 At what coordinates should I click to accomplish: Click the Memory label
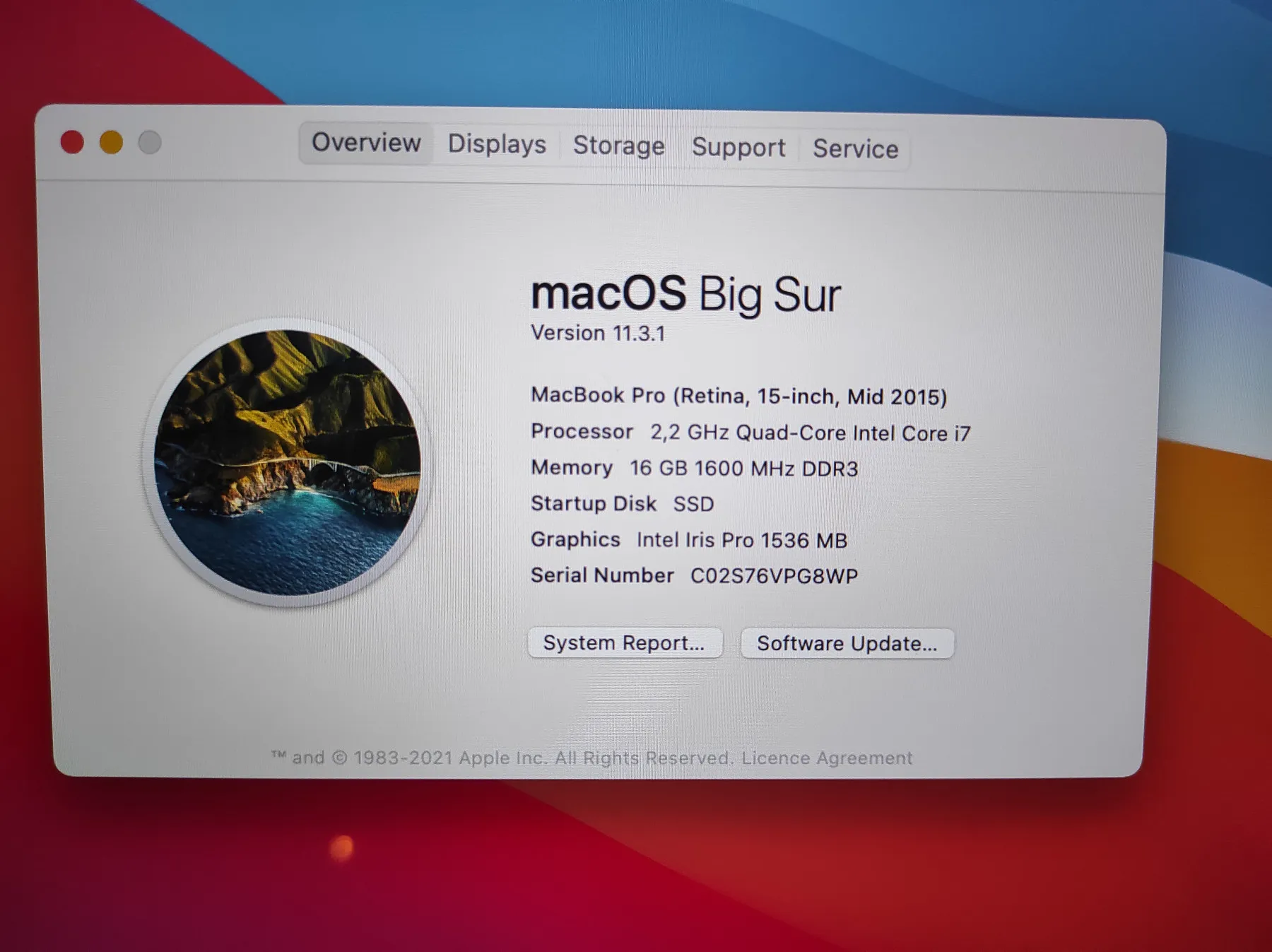[572, 467]
